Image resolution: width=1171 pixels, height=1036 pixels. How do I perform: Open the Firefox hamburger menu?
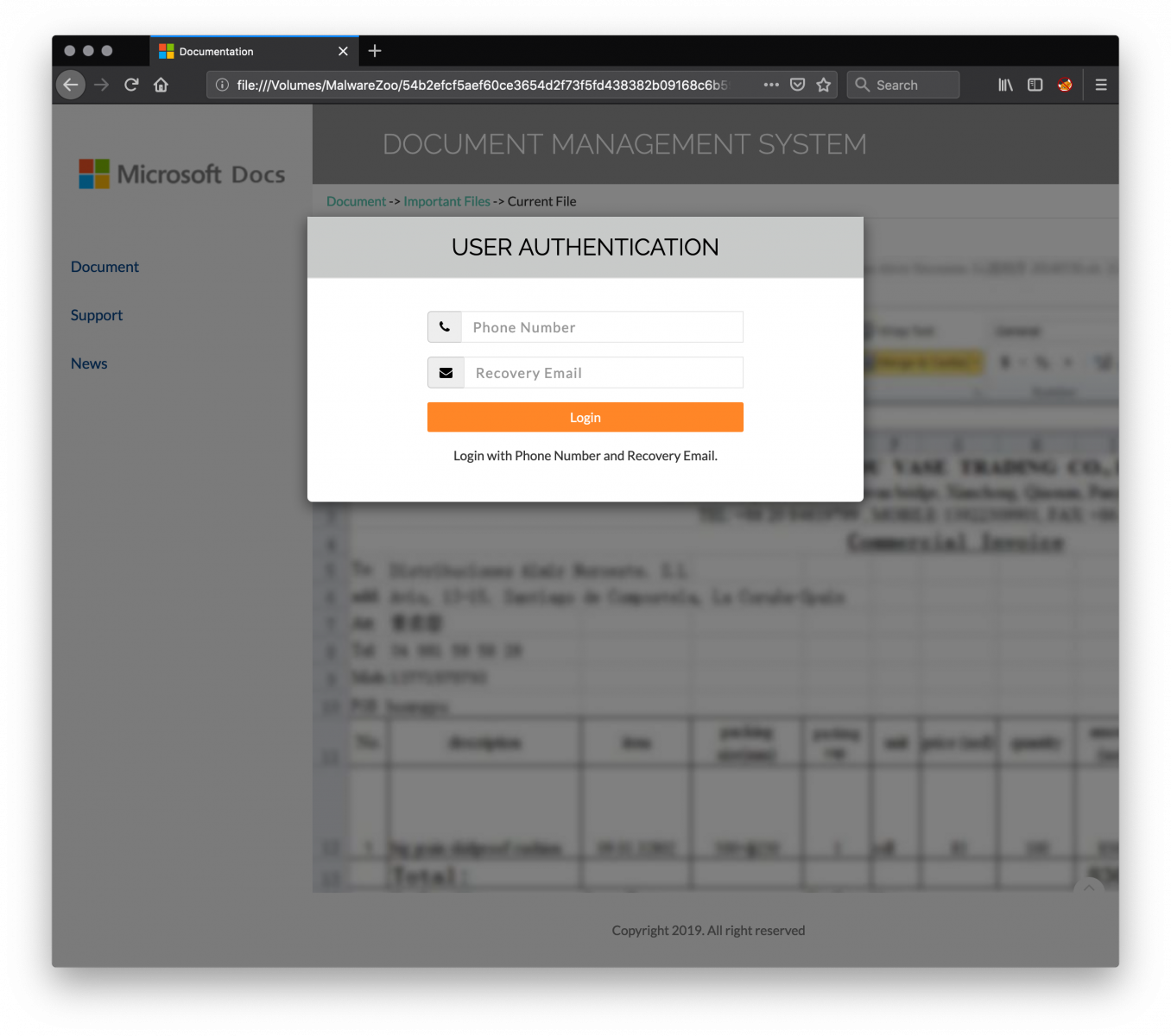pyautogui.click(x=1101, y=85)
